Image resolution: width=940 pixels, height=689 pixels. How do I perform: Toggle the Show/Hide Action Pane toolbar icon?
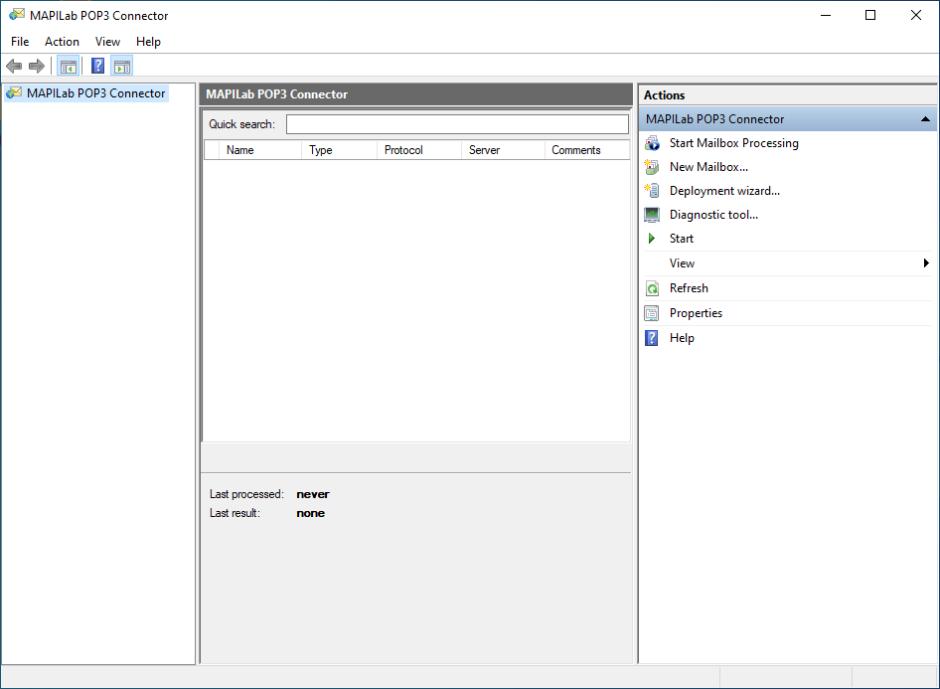(122, 66)
